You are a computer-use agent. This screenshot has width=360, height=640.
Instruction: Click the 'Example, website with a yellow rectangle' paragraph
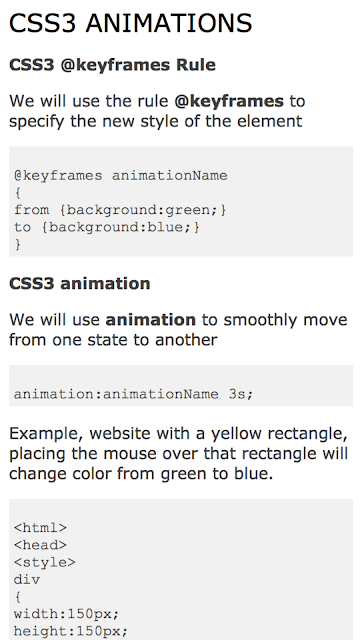178,453
